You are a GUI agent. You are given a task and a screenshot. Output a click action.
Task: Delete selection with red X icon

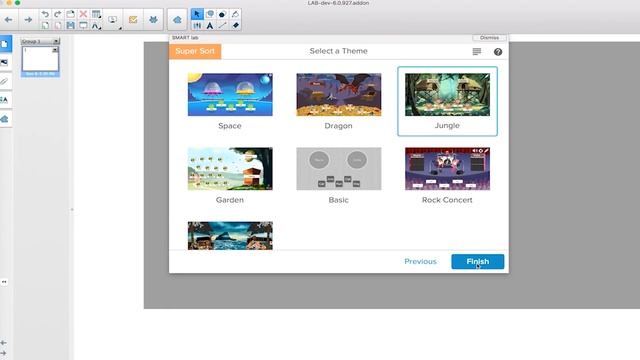pos(83,14)
